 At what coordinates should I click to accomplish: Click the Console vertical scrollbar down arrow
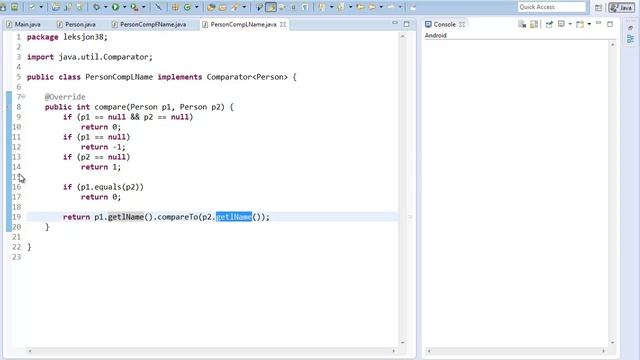tap(612, 342)
